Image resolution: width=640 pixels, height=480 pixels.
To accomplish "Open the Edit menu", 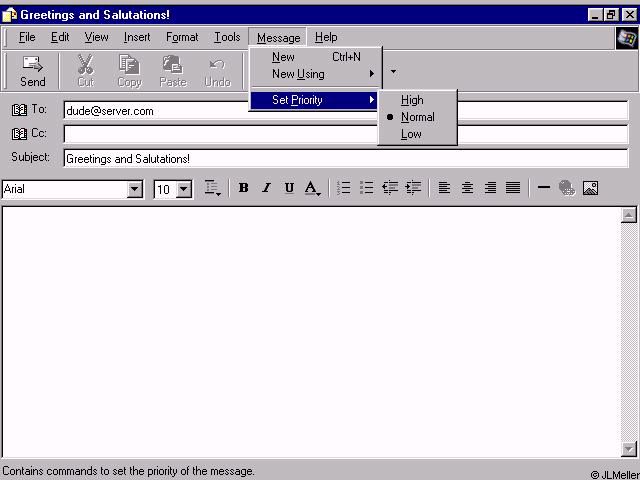I will click(x=60, y=37).
